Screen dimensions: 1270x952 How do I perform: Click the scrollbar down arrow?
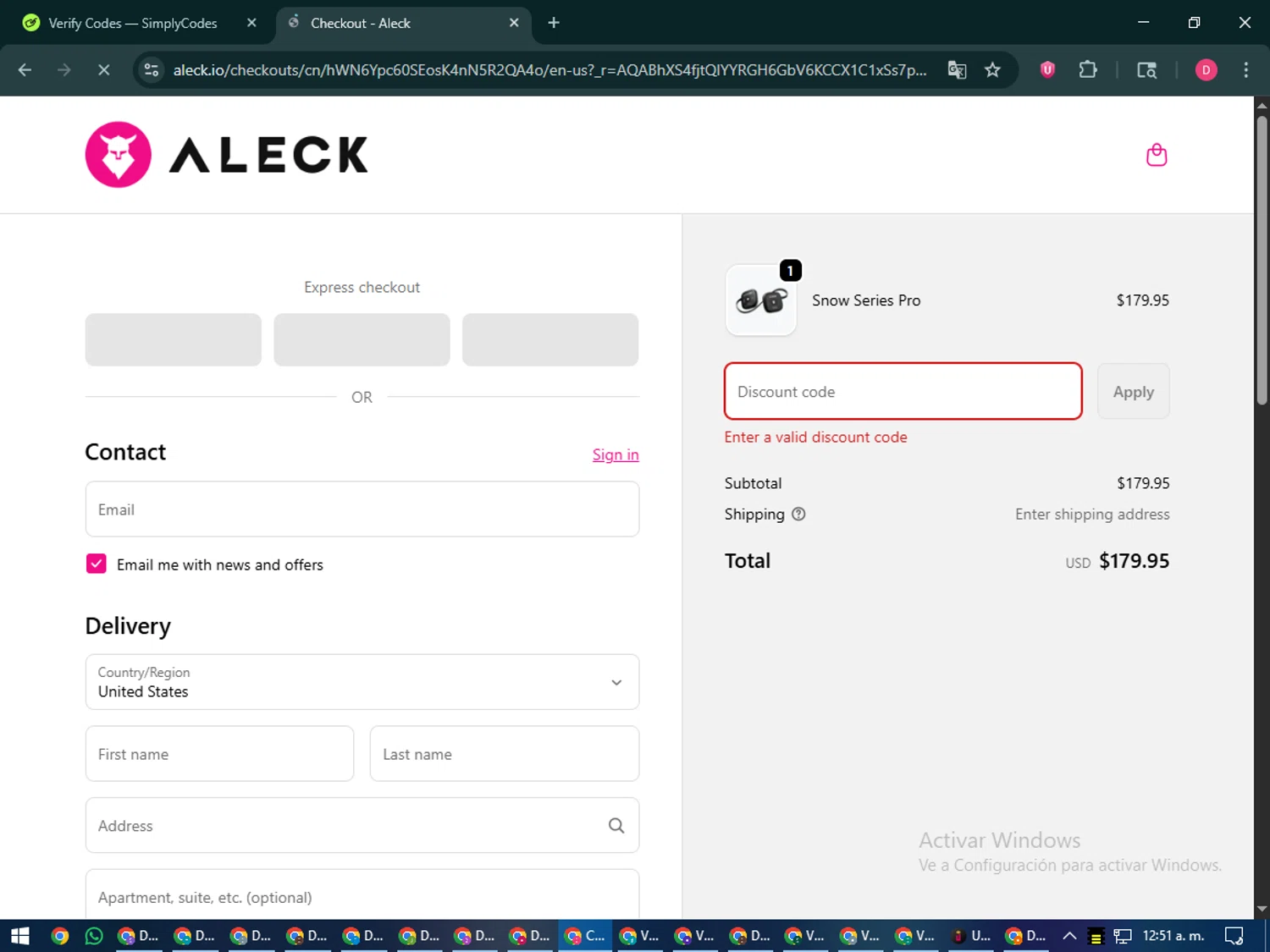1262,909
